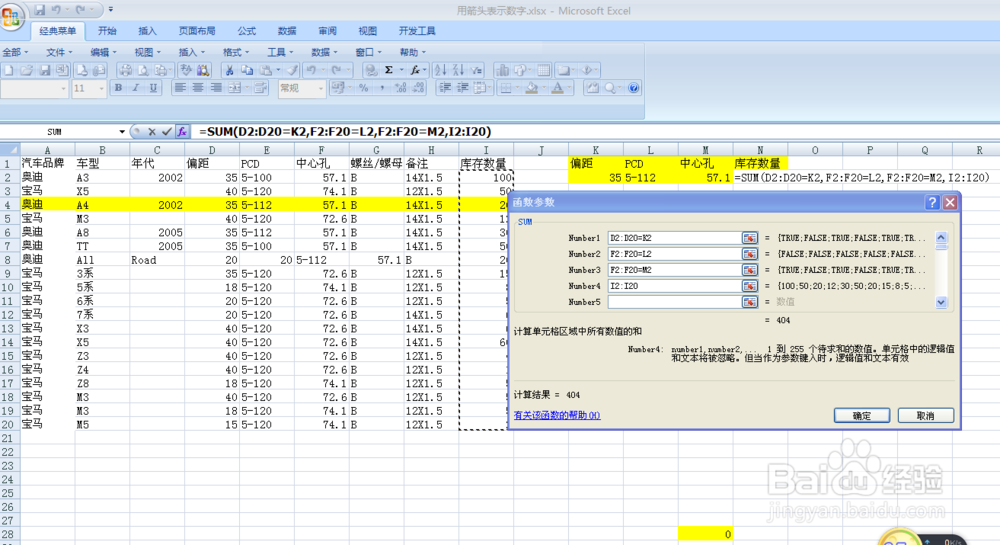Toggle Comma Style number format
The width and height of the screenshot is (1000, 545).
382,88
